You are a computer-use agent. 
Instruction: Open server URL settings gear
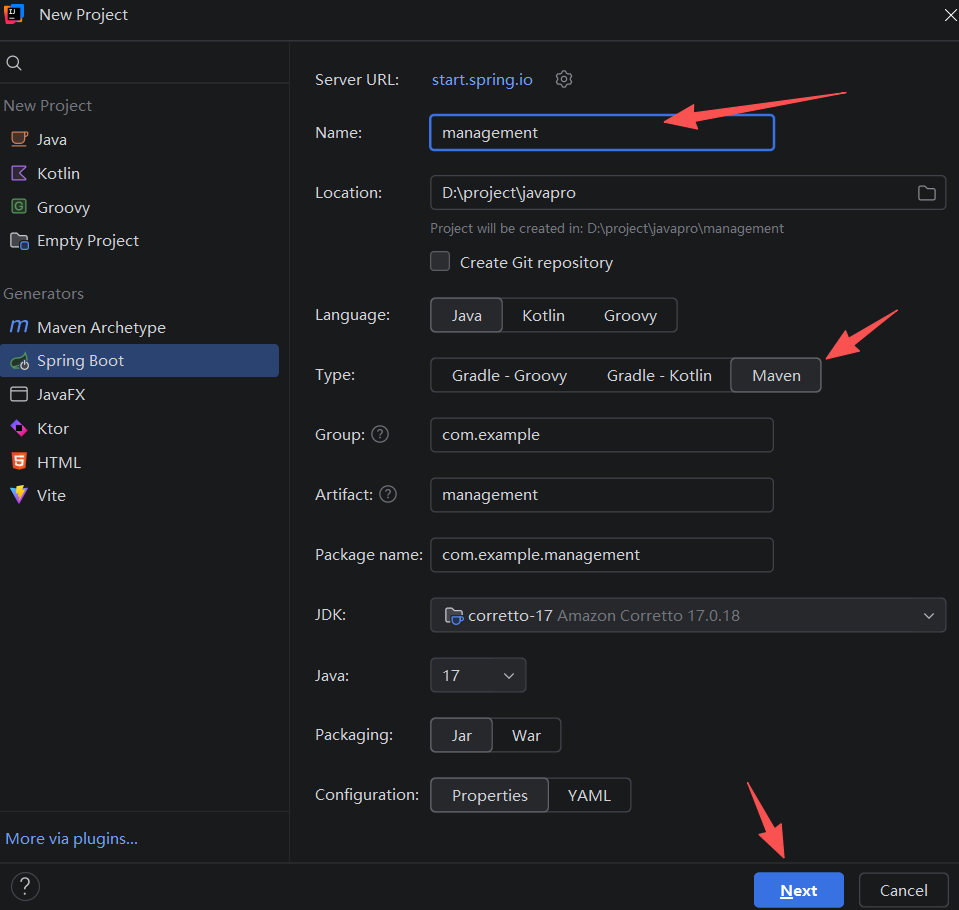tap(563, 79)
